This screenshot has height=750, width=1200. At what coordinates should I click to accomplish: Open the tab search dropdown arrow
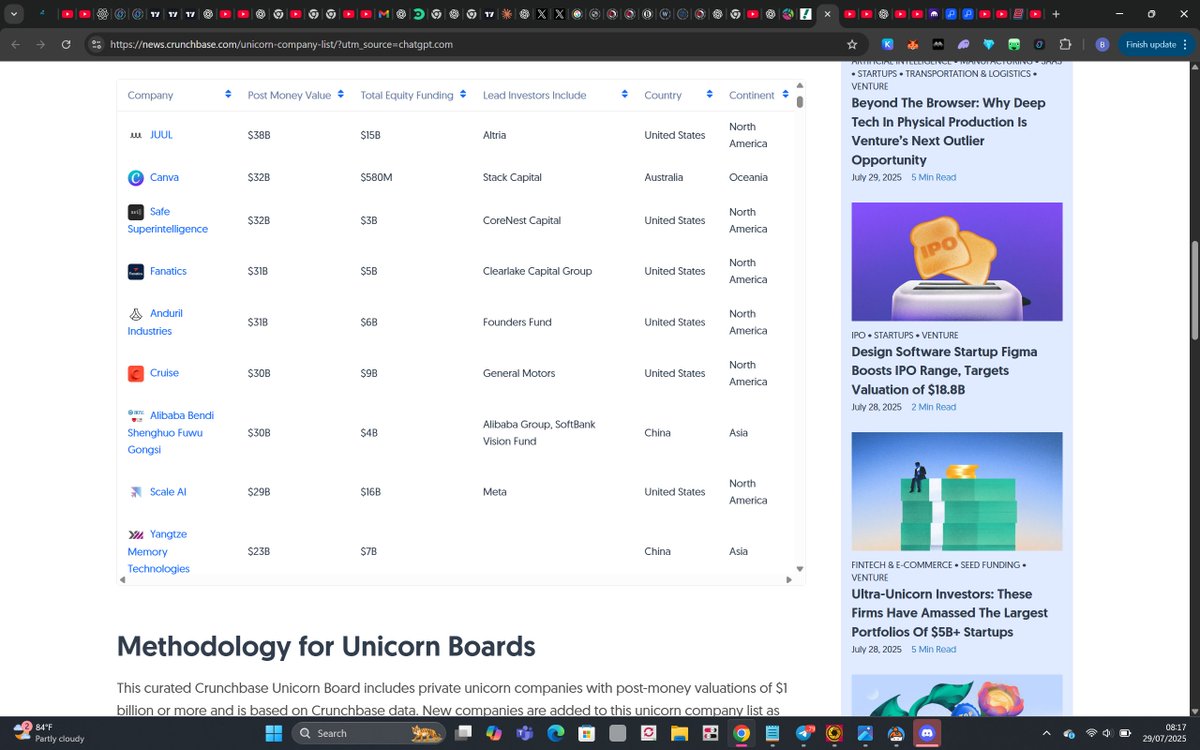click(14, 14)
